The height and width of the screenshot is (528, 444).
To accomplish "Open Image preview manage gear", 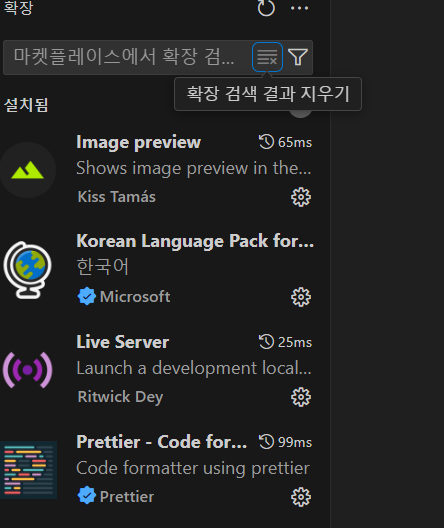I will tap(301, 197).
